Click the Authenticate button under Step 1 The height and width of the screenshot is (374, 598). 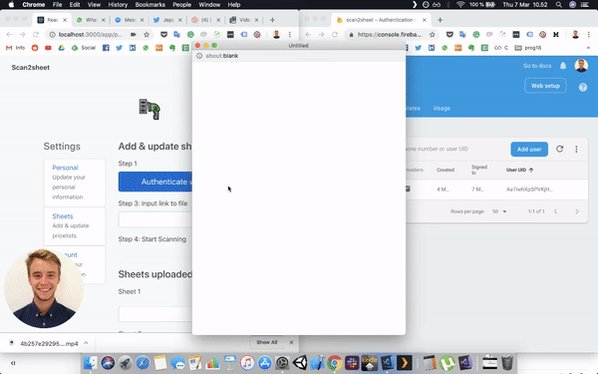155,182
